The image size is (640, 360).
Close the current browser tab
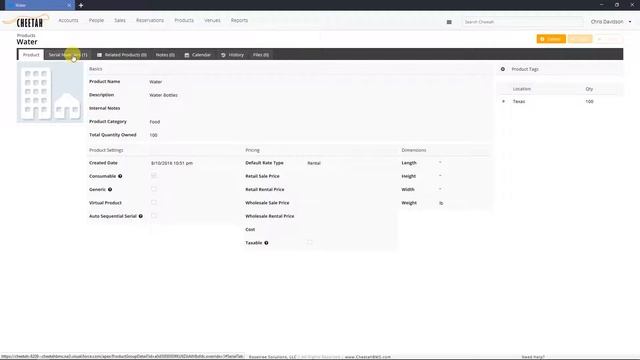[69, 5]
